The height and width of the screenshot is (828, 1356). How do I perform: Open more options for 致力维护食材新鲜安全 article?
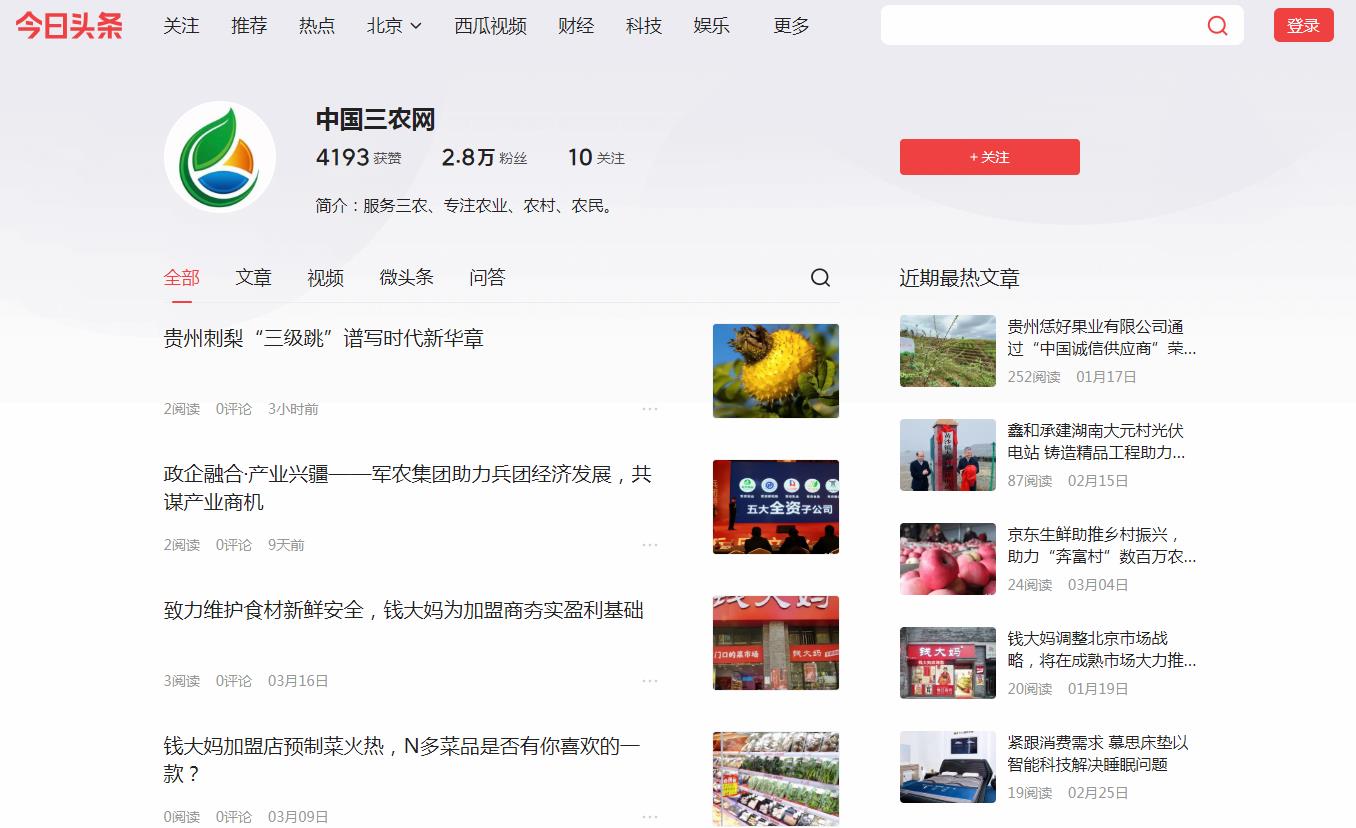click(x=650, y=681)
